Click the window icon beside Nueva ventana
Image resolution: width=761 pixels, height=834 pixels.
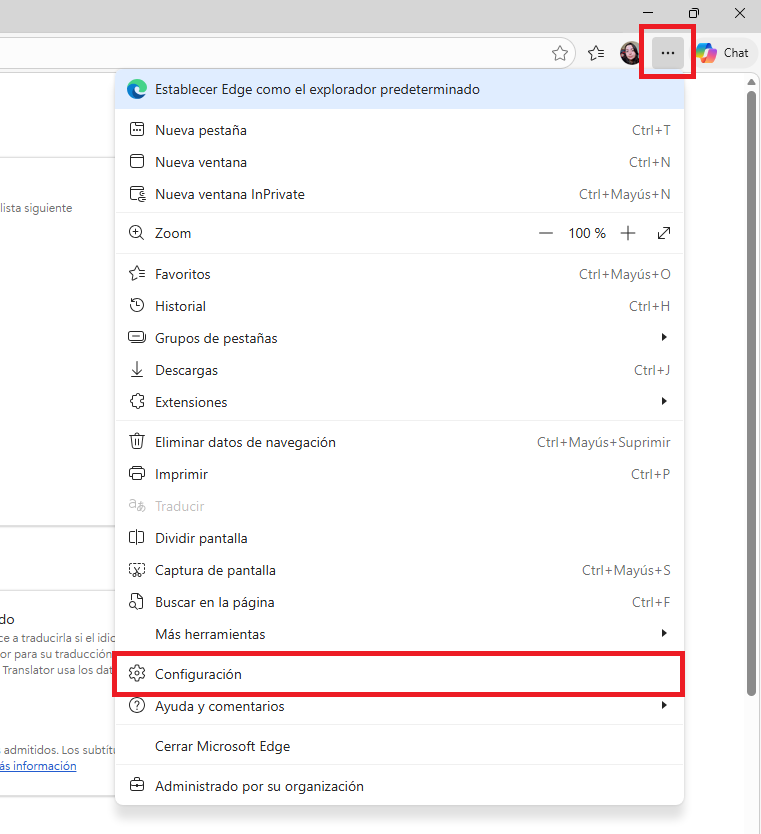click(x=137, y=161)
